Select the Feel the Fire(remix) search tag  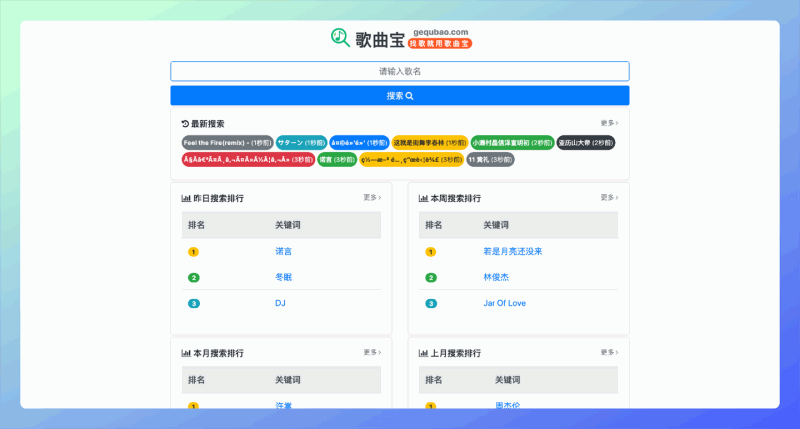228,143
